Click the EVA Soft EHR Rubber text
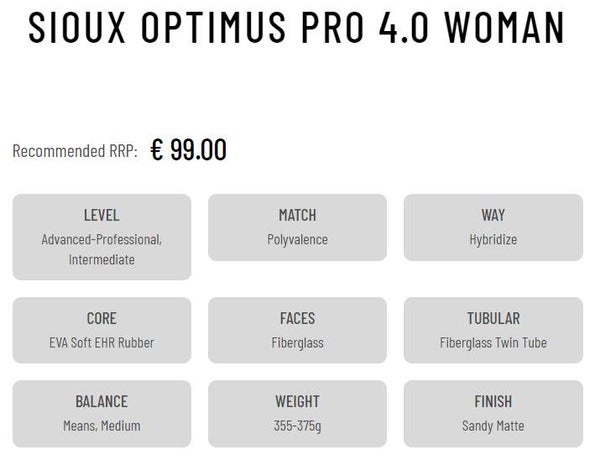Viewport: 600px width, 460px height. (x=102, y=344)
